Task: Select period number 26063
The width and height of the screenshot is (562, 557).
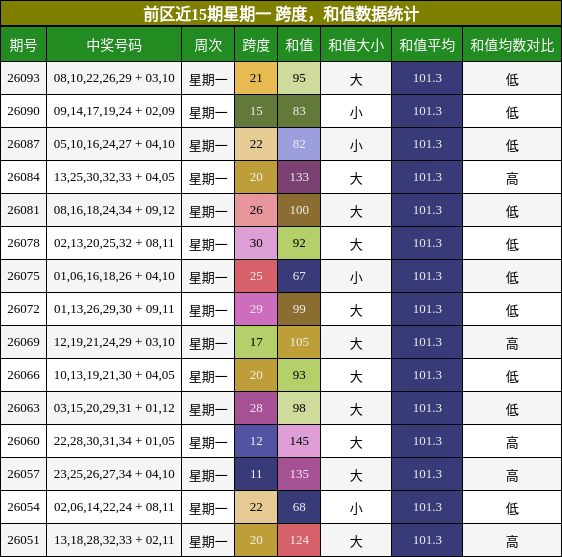Action: click(23, 408)
